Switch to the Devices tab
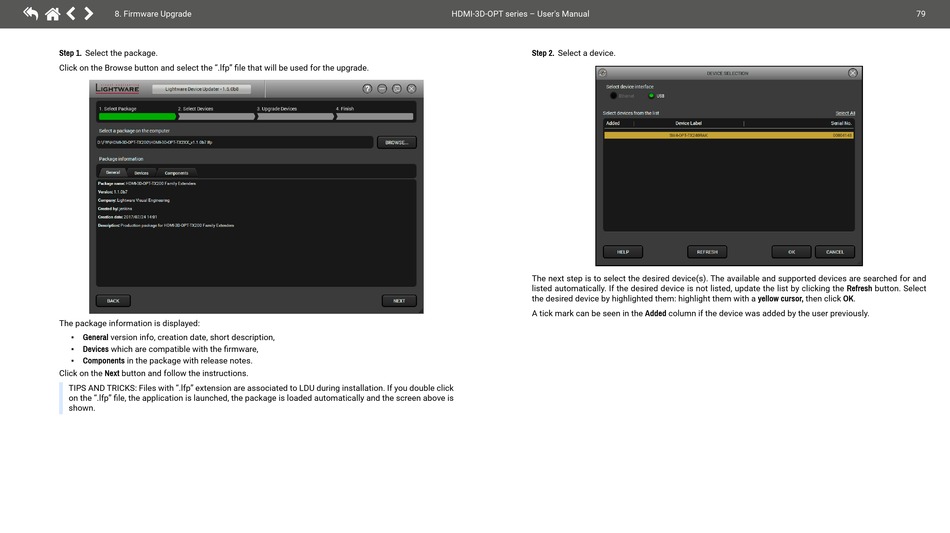The width and height of the screenshot is (950, 533). (x=141, y=173)
